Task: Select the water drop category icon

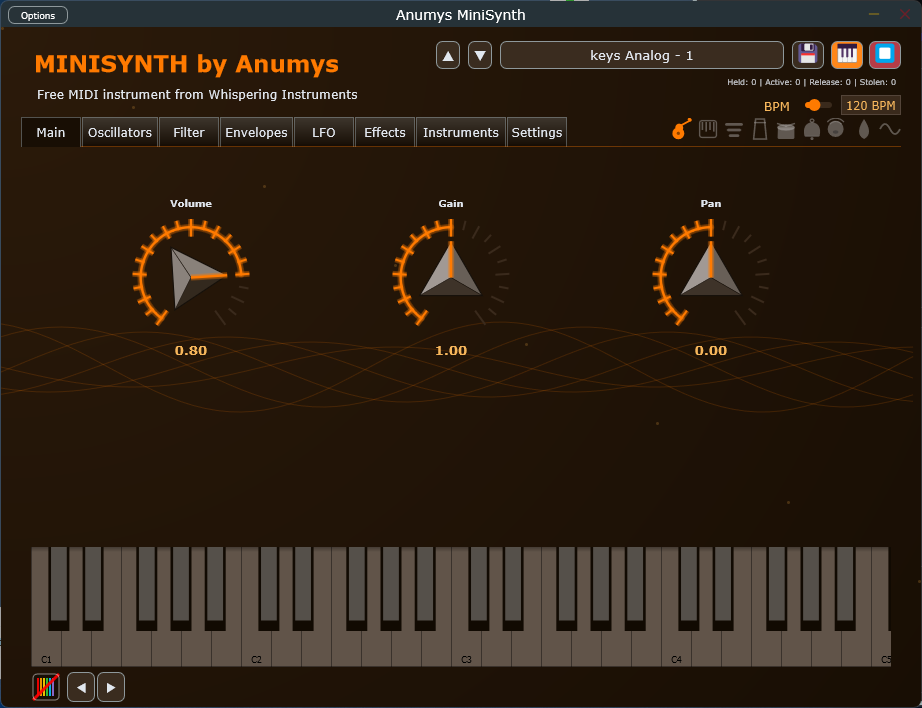Action: 863,129
